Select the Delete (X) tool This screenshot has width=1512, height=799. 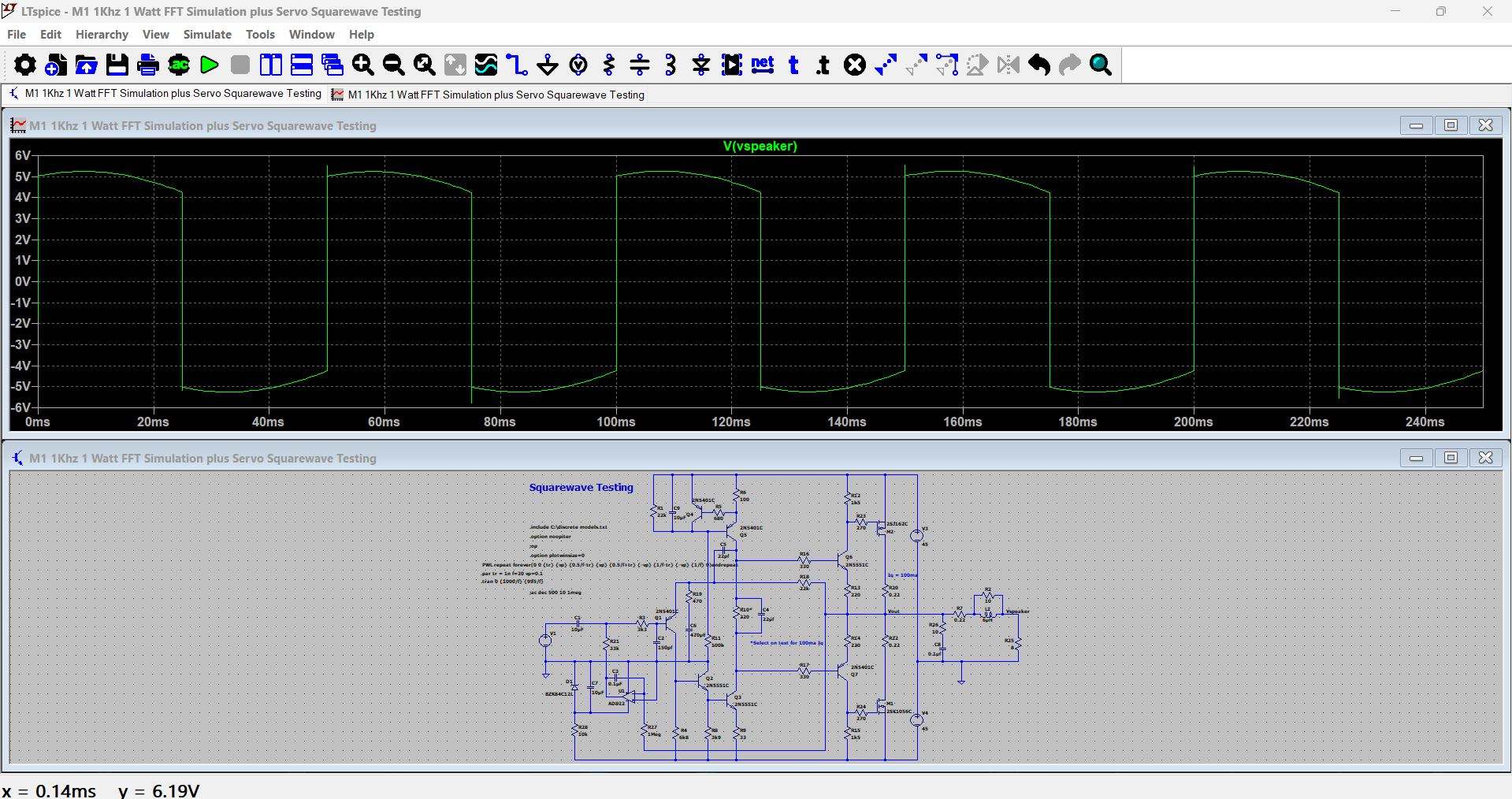pyautogui.click(x=855, y=65)
